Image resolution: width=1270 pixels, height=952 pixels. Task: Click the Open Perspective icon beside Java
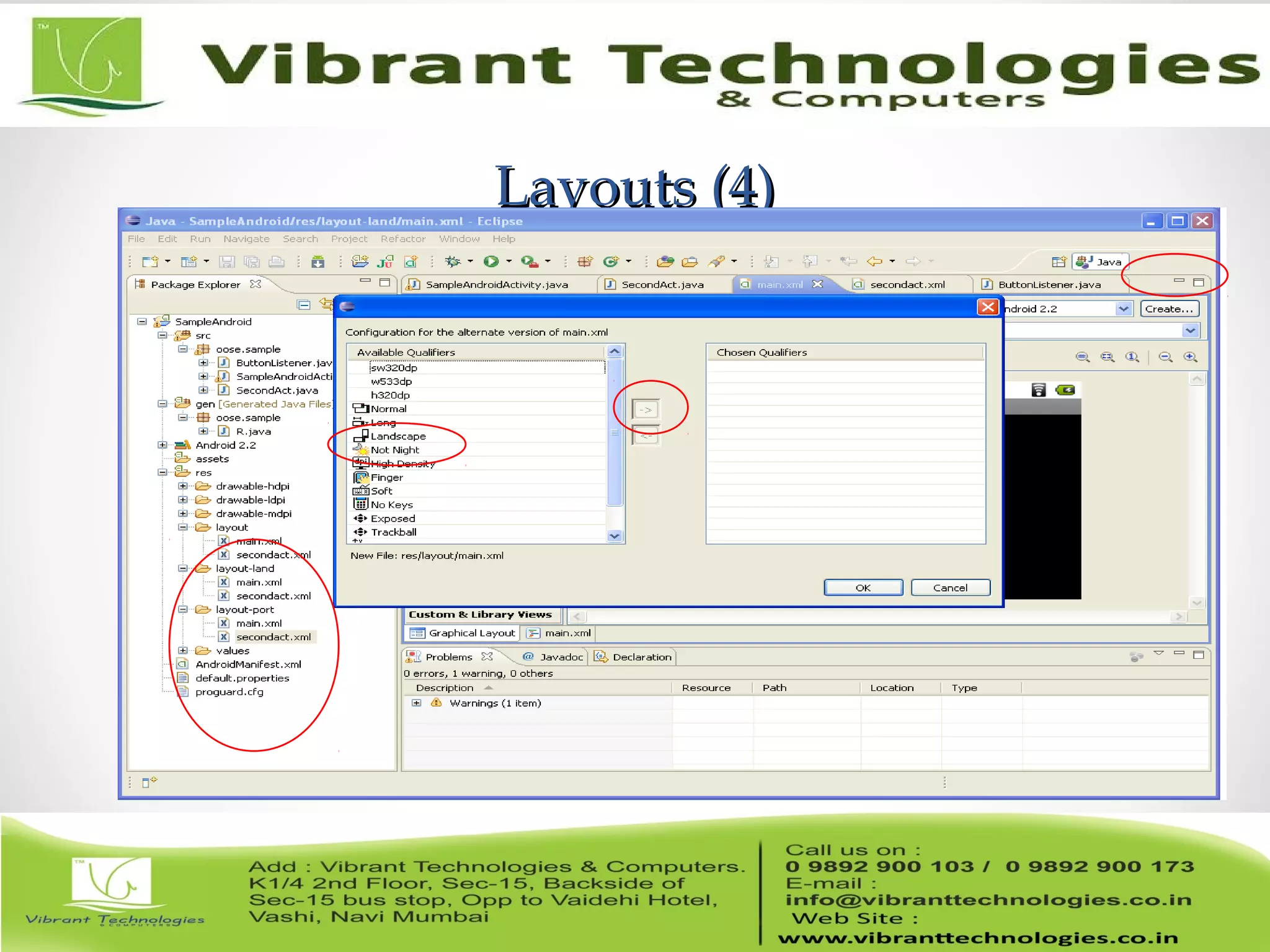(x=1059, y=262)
